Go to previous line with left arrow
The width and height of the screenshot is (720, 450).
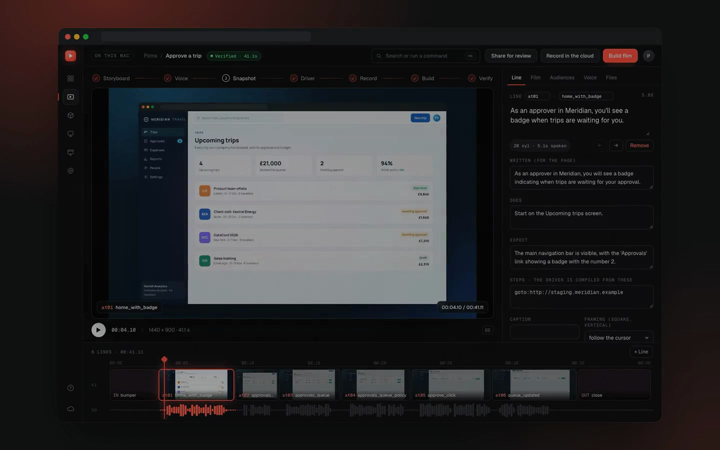[599, 146]
